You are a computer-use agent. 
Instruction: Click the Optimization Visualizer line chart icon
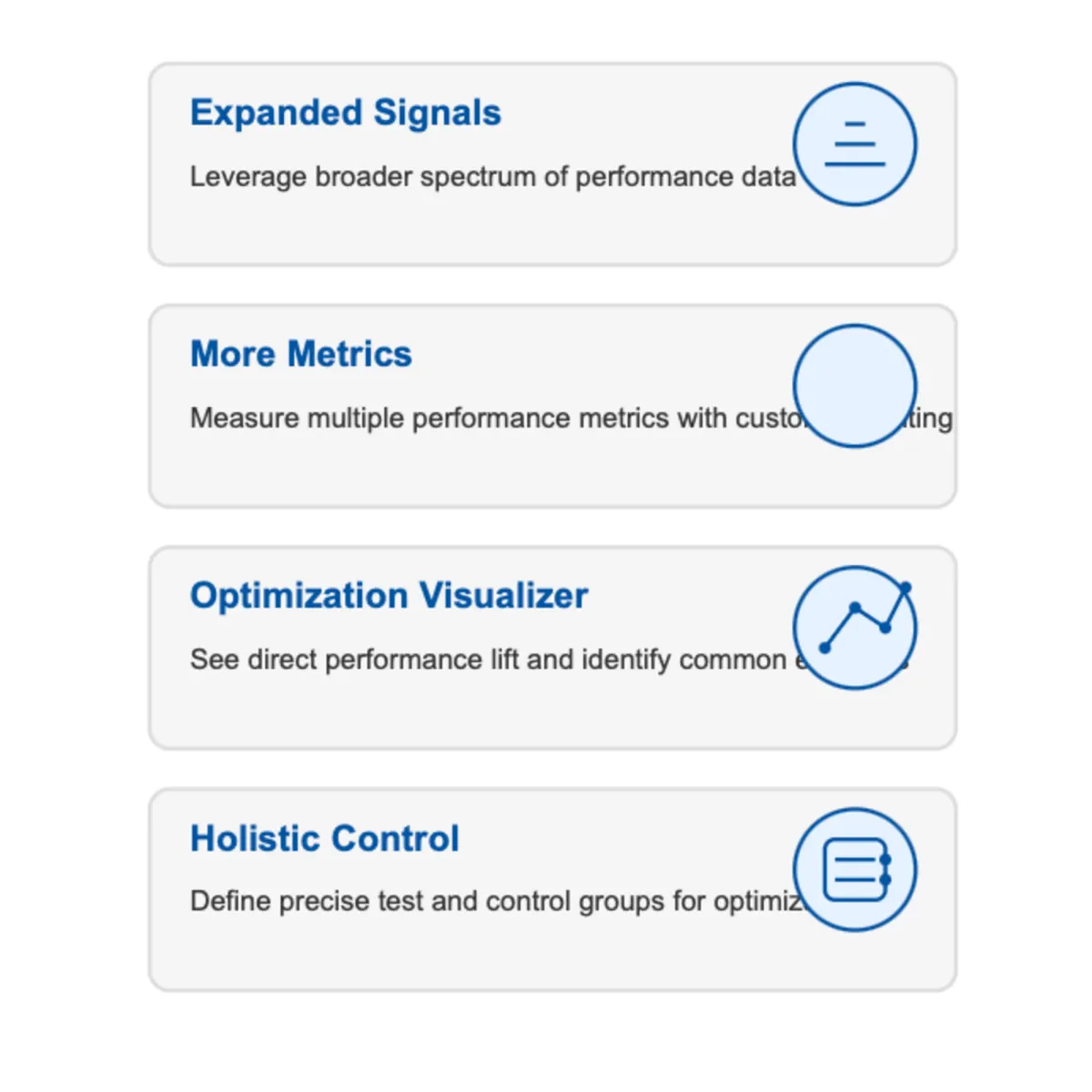tap(854, 627)
